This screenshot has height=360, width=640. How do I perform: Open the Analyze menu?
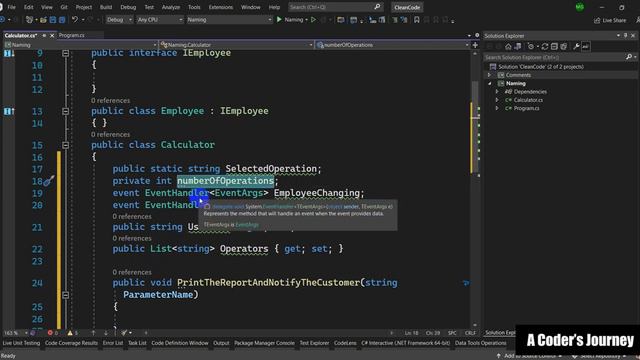(171, 7)
